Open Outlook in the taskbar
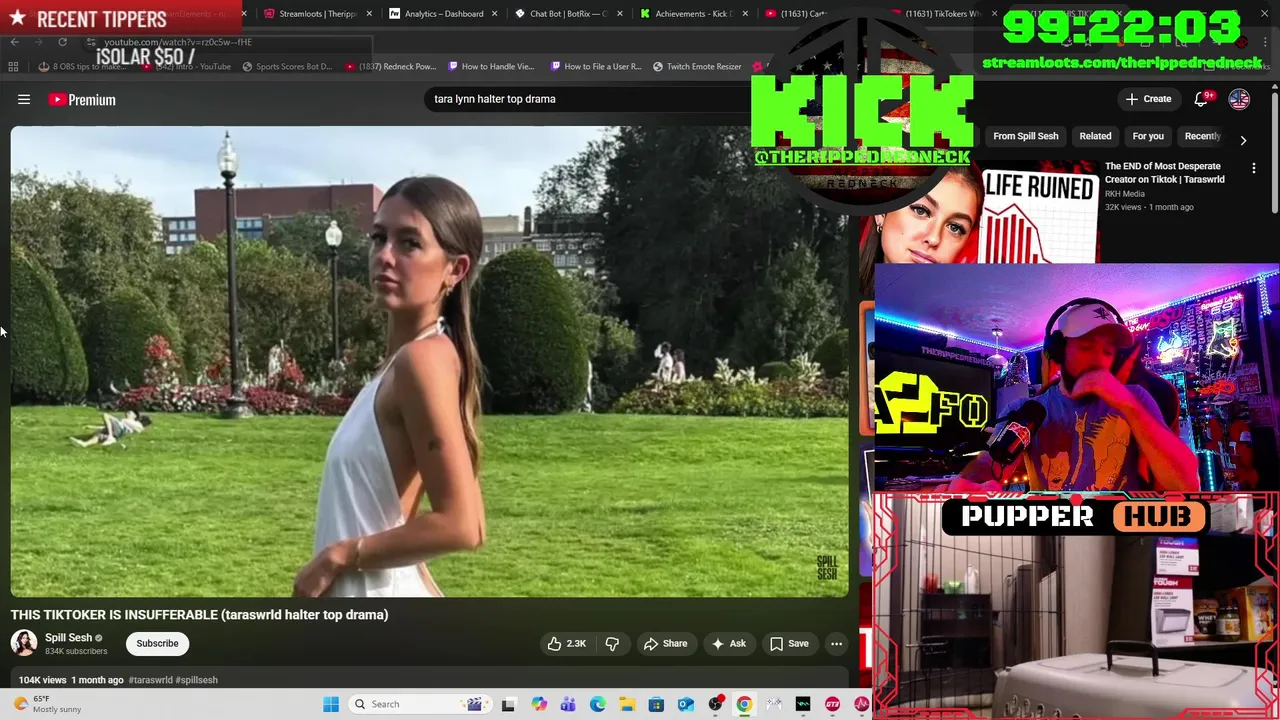1280x720 pixels. [x=686, y=704]
